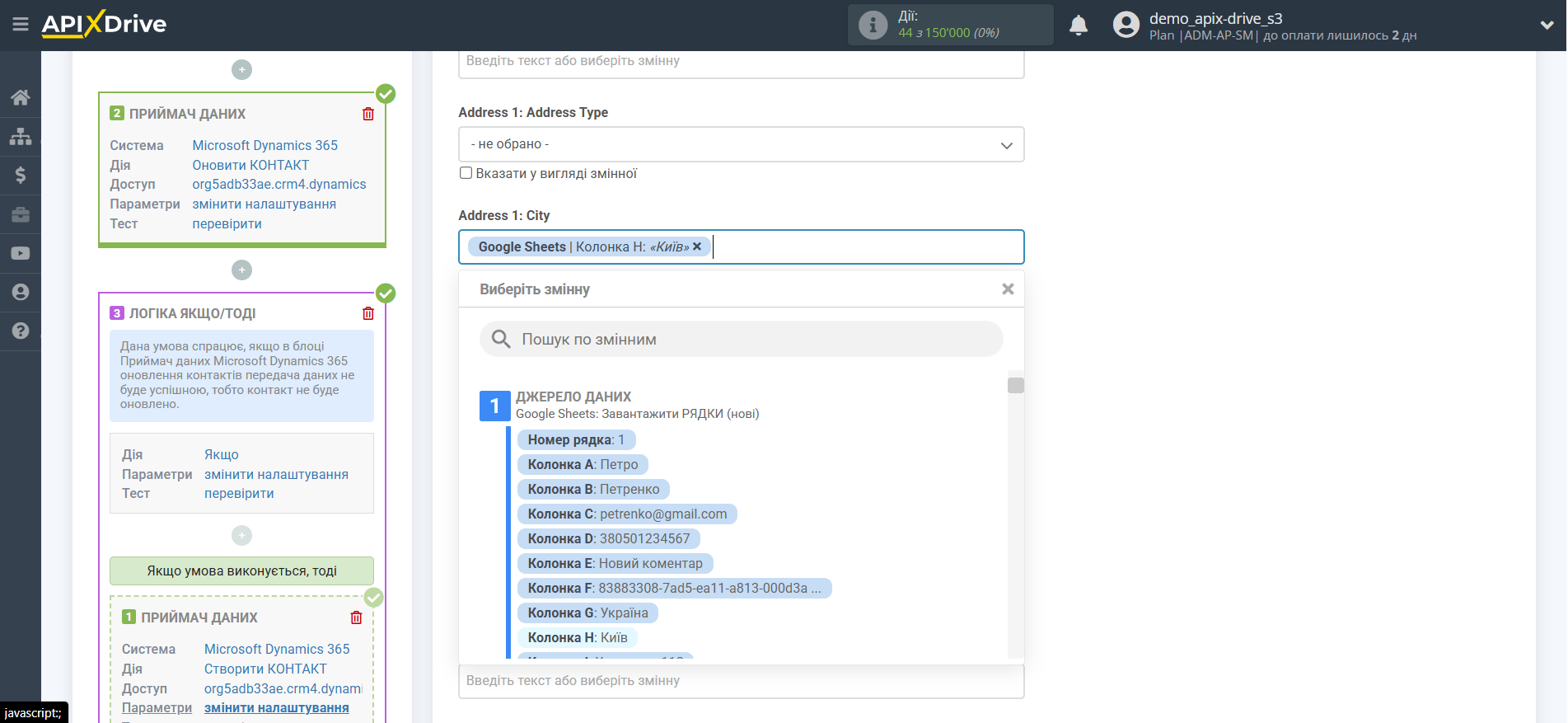This screenshot has height=723, width=1568.
Task: Add a step with plus between blocks 2 and 3
Action: [241, 270]
